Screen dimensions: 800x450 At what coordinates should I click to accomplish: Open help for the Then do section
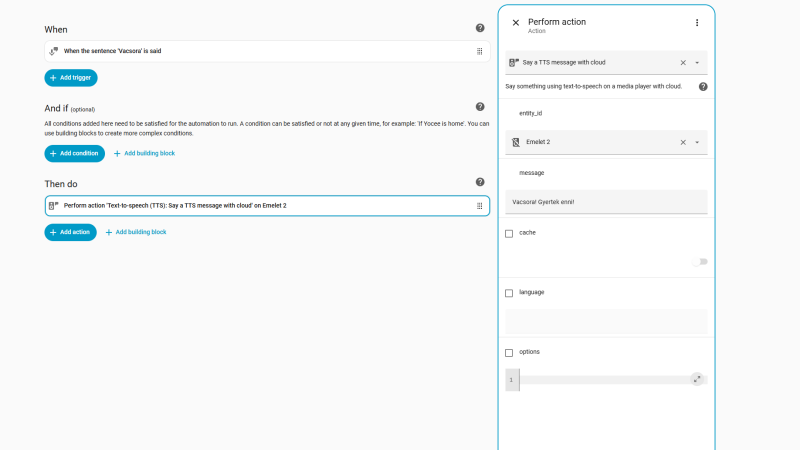(480, 182)
